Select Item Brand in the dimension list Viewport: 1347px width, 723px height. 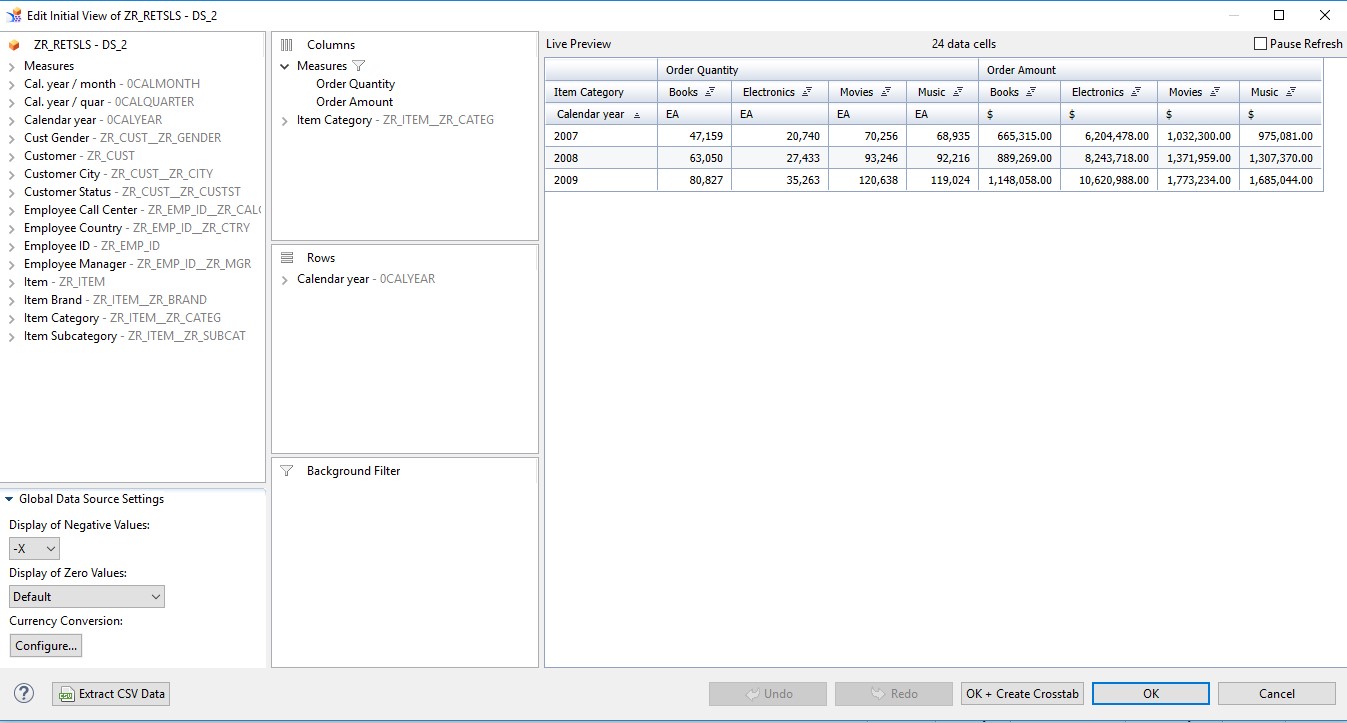(52, 300)
